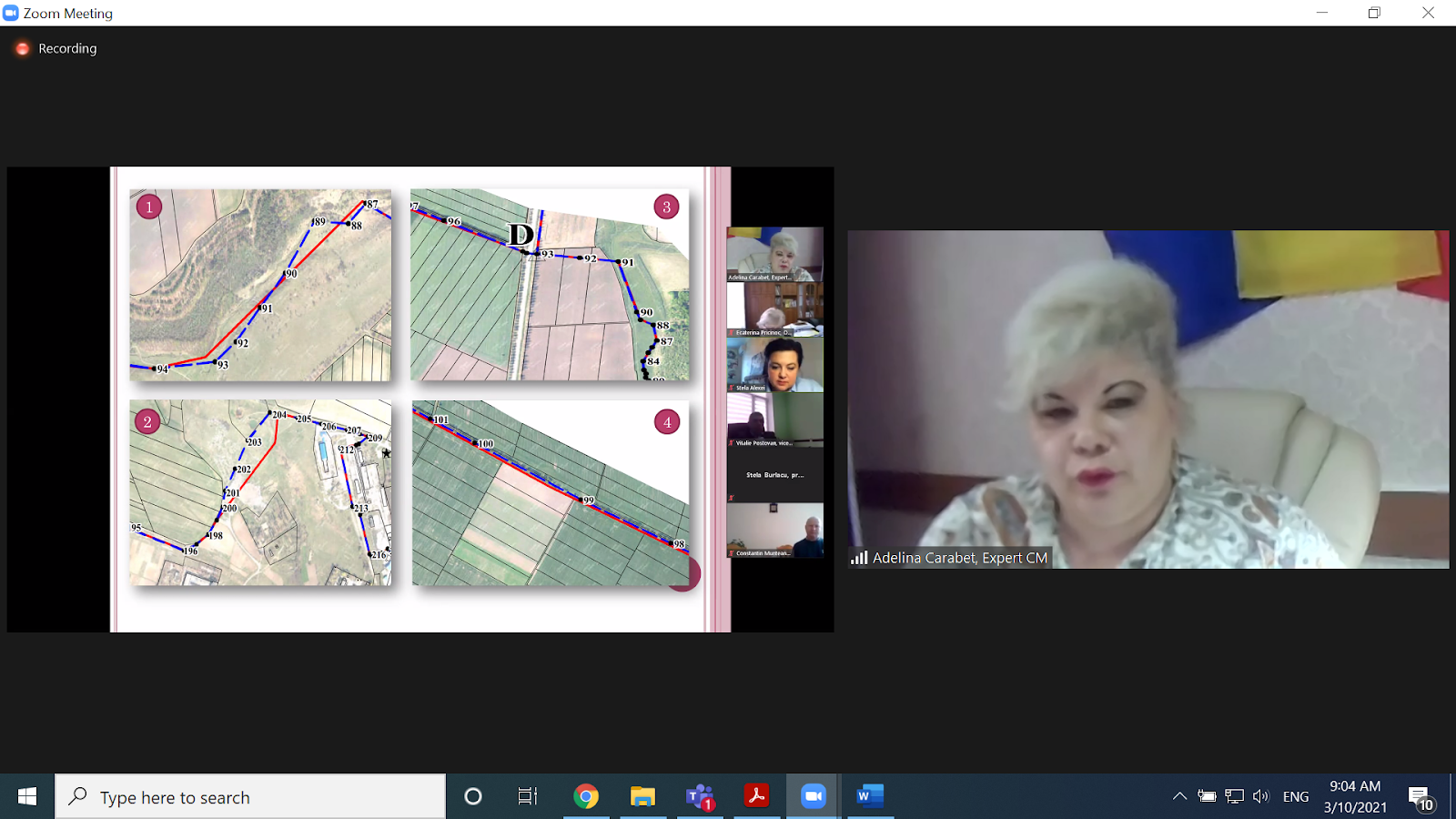The height and width of the screenshot is (819, 1456).
Task: Open Task View from the taskbar
Action: [x=527, y=797]
